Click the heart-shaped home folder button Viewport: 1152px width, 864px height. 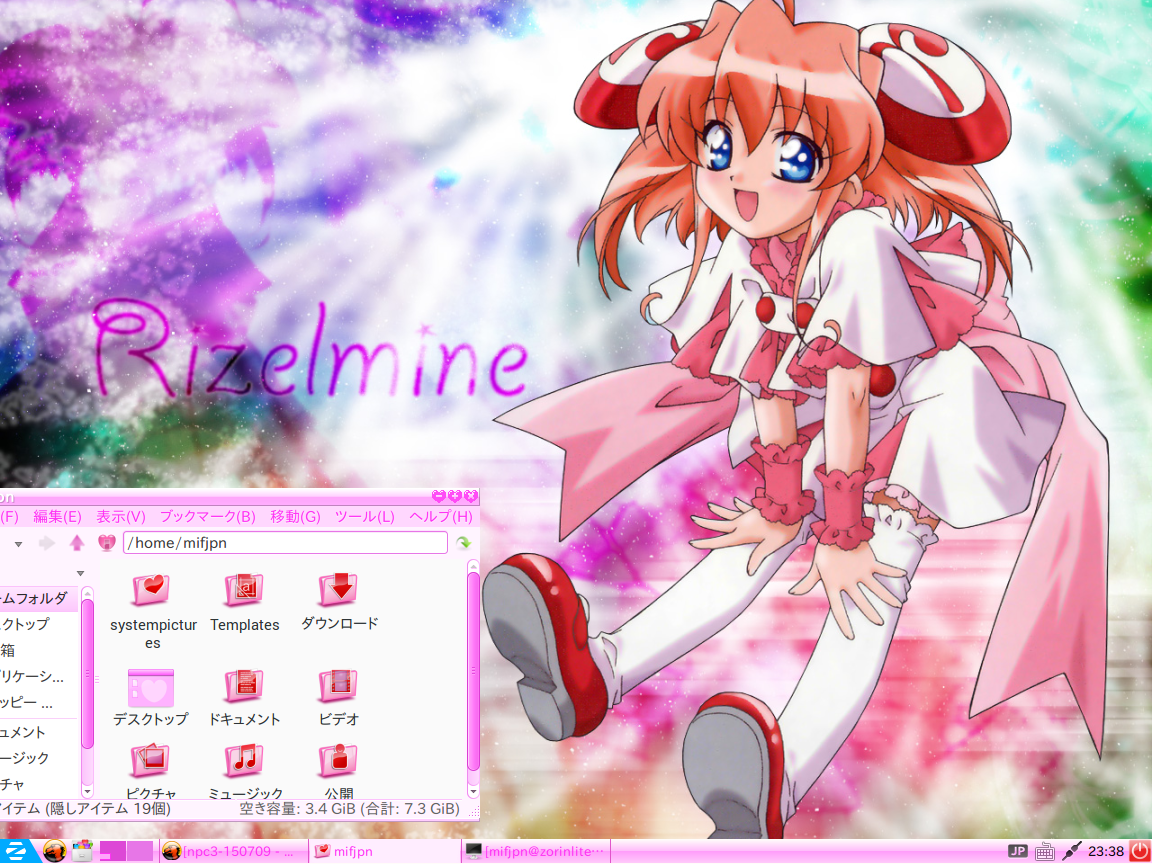[107, 543]
